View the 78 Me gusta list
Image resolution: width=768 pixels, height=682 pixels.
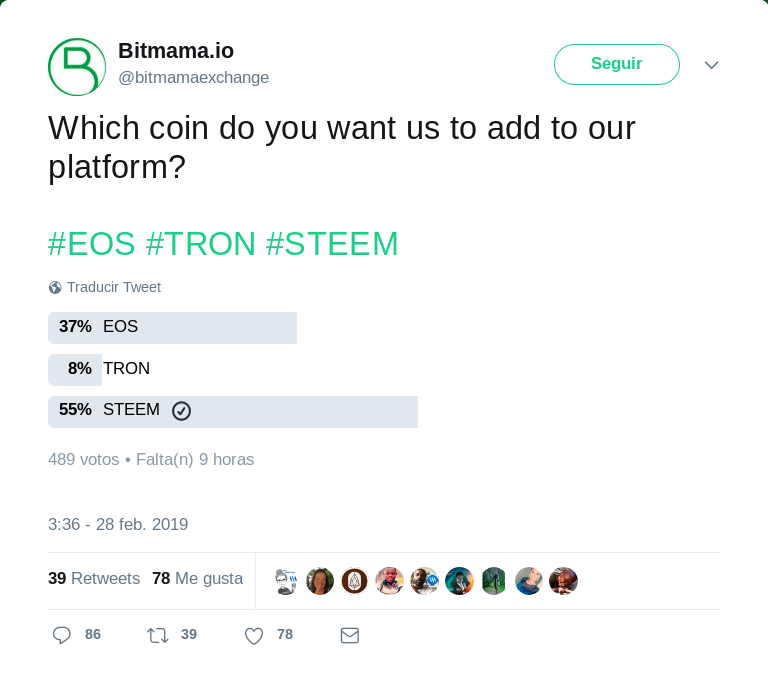pyautogui.click(x=197, y=579)
